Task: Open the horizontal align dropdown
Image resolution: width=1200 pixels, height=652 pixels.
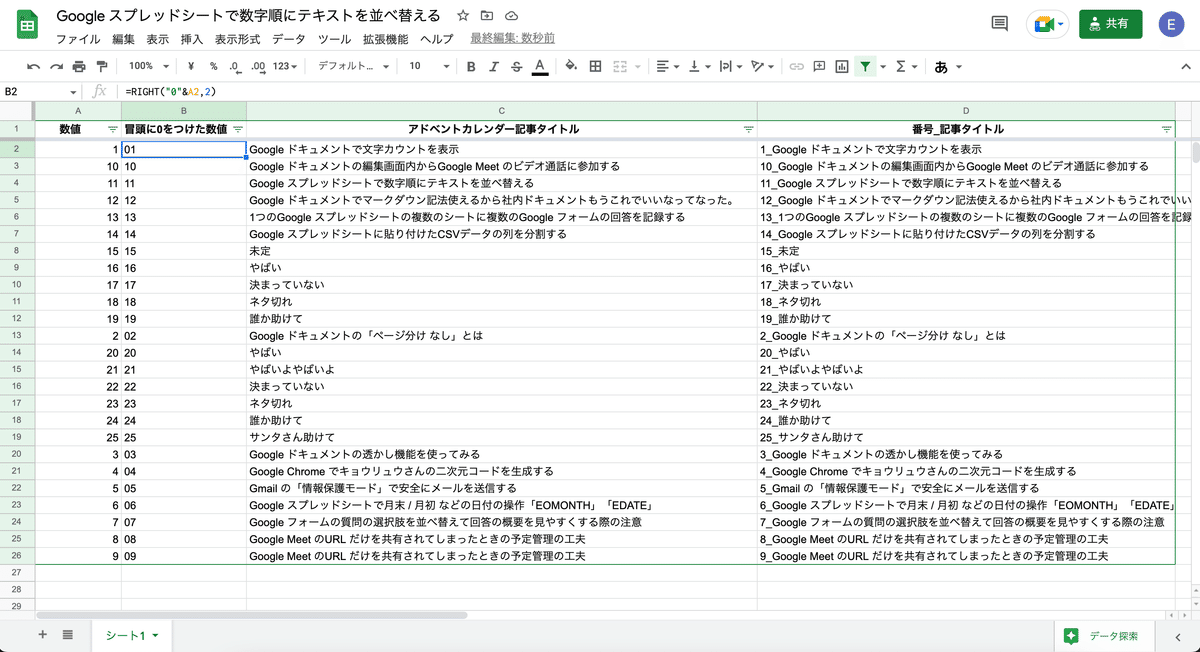Action: tap(667, 66)
